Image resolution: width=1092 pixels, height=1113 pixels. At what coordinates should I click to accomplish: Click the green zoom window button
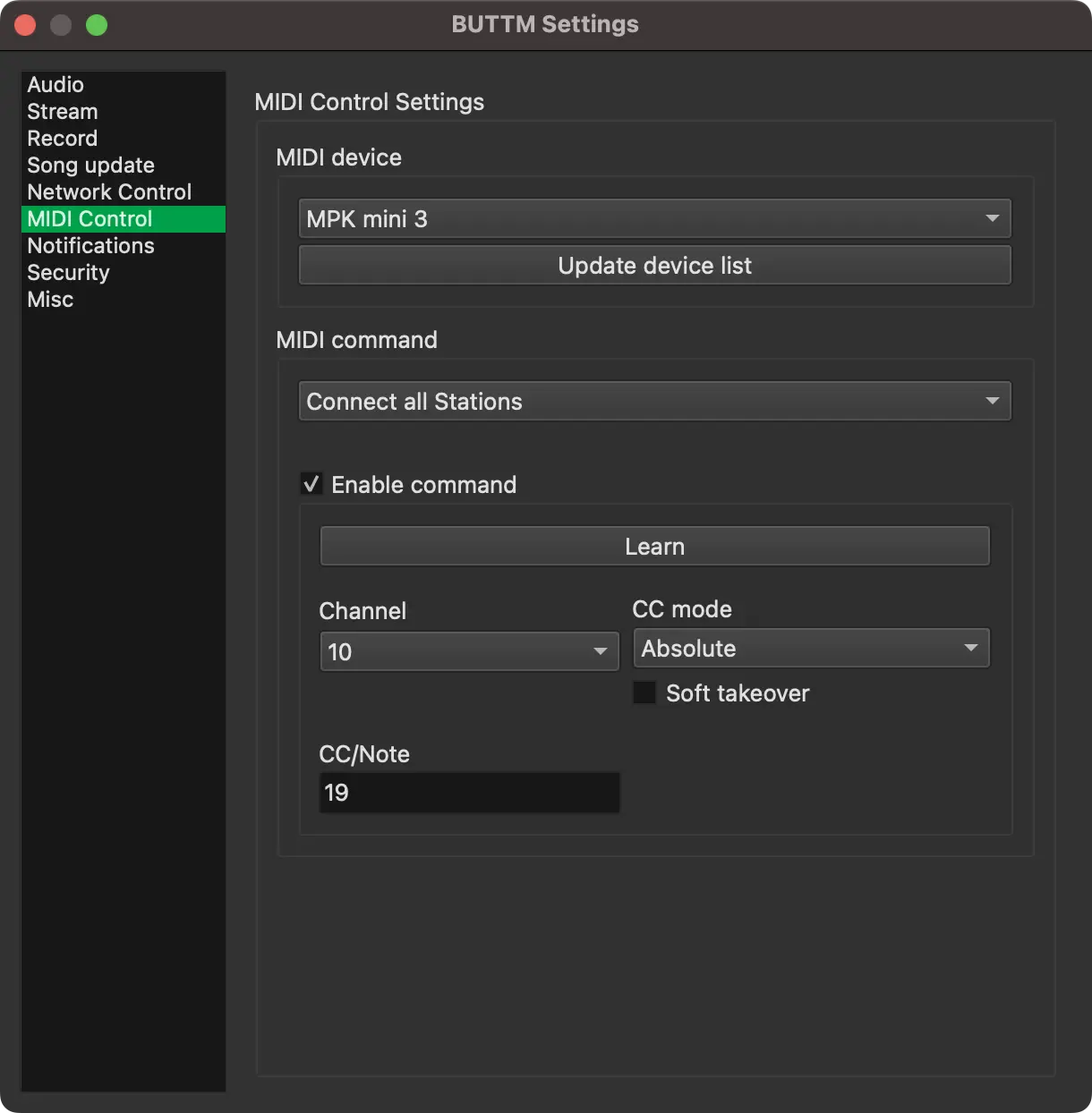[96, 24]
